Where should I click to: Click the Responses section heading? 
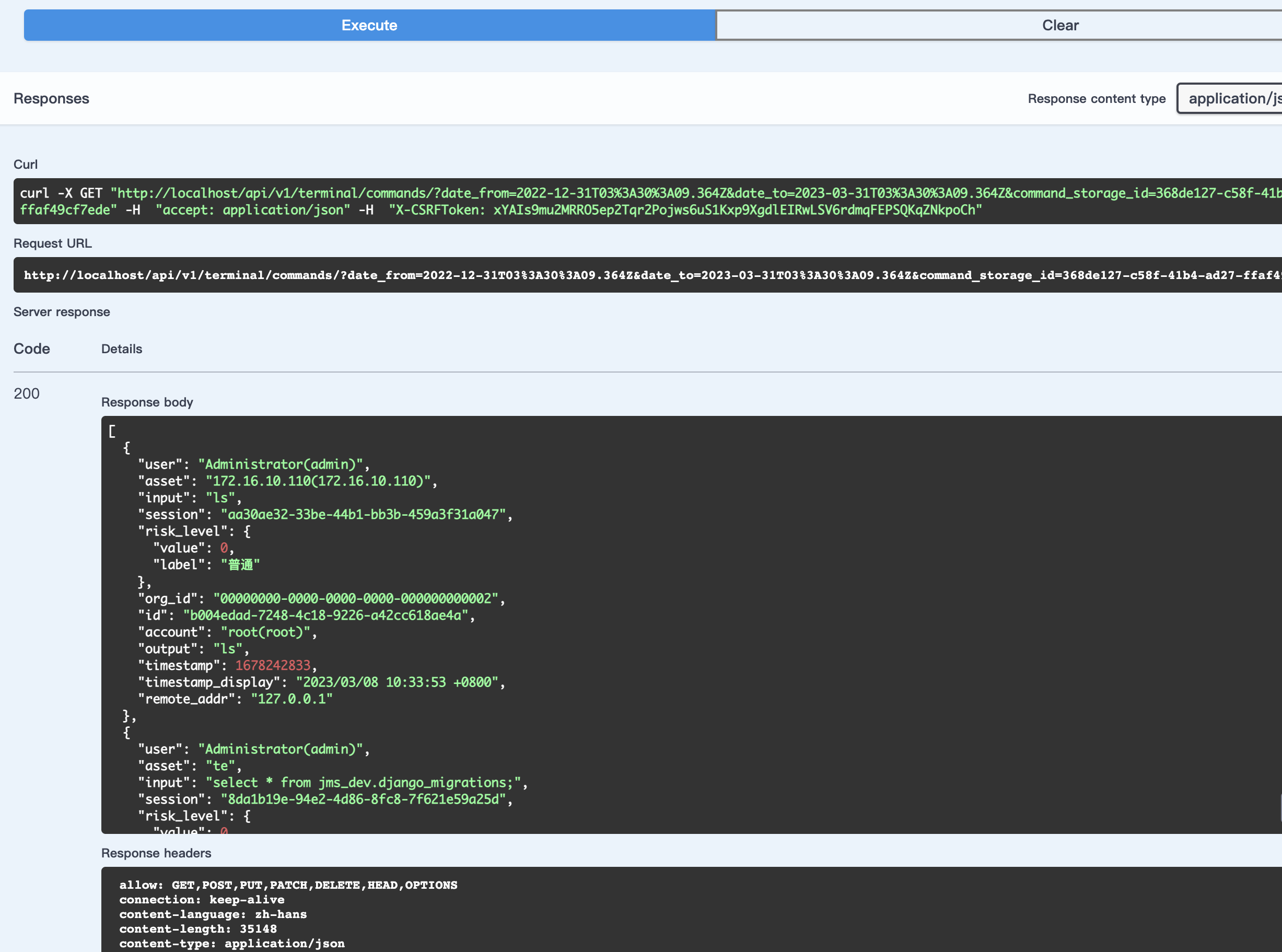51,98
